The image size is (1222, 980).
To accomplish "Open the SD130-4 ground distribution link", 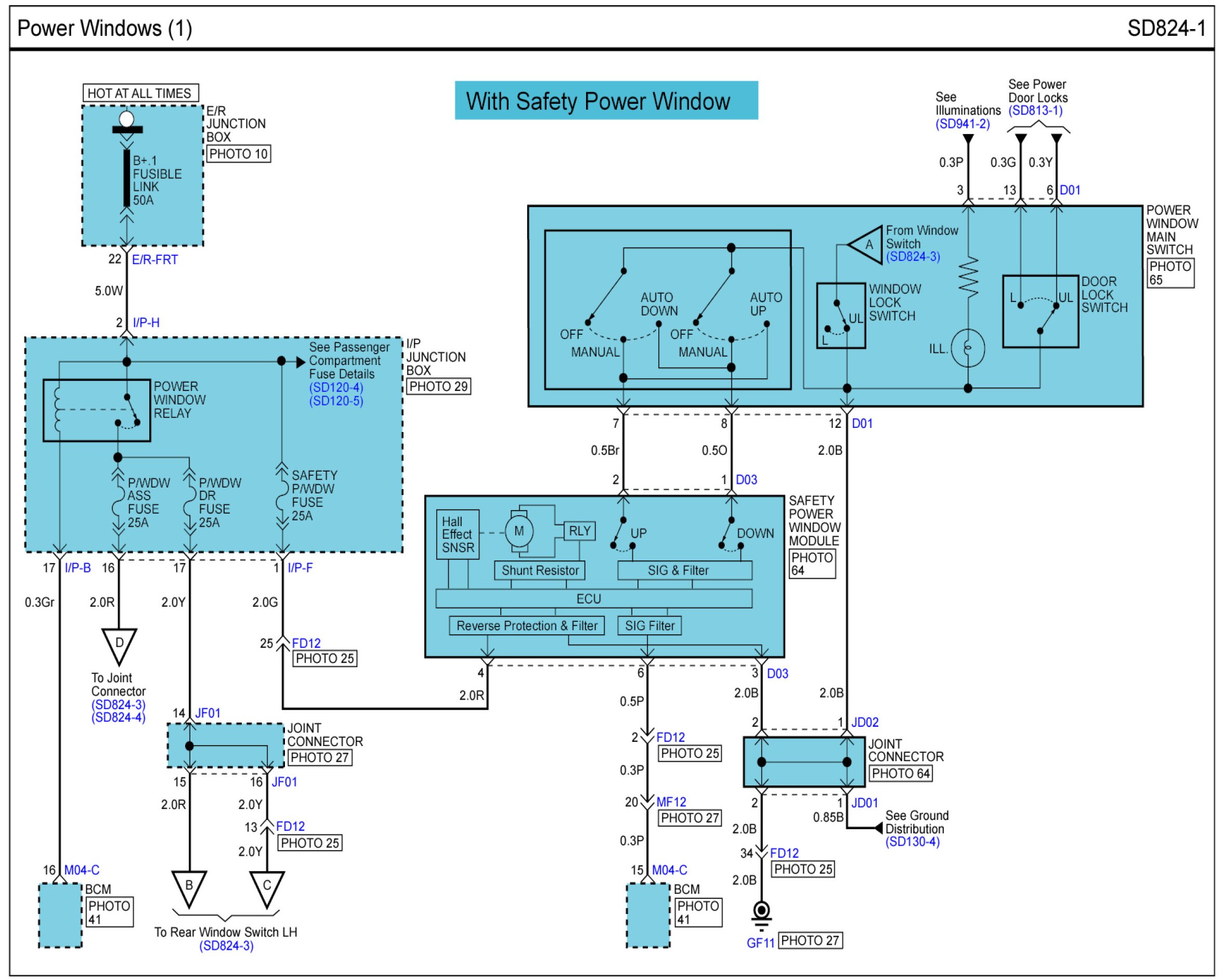I will point(912,842).
